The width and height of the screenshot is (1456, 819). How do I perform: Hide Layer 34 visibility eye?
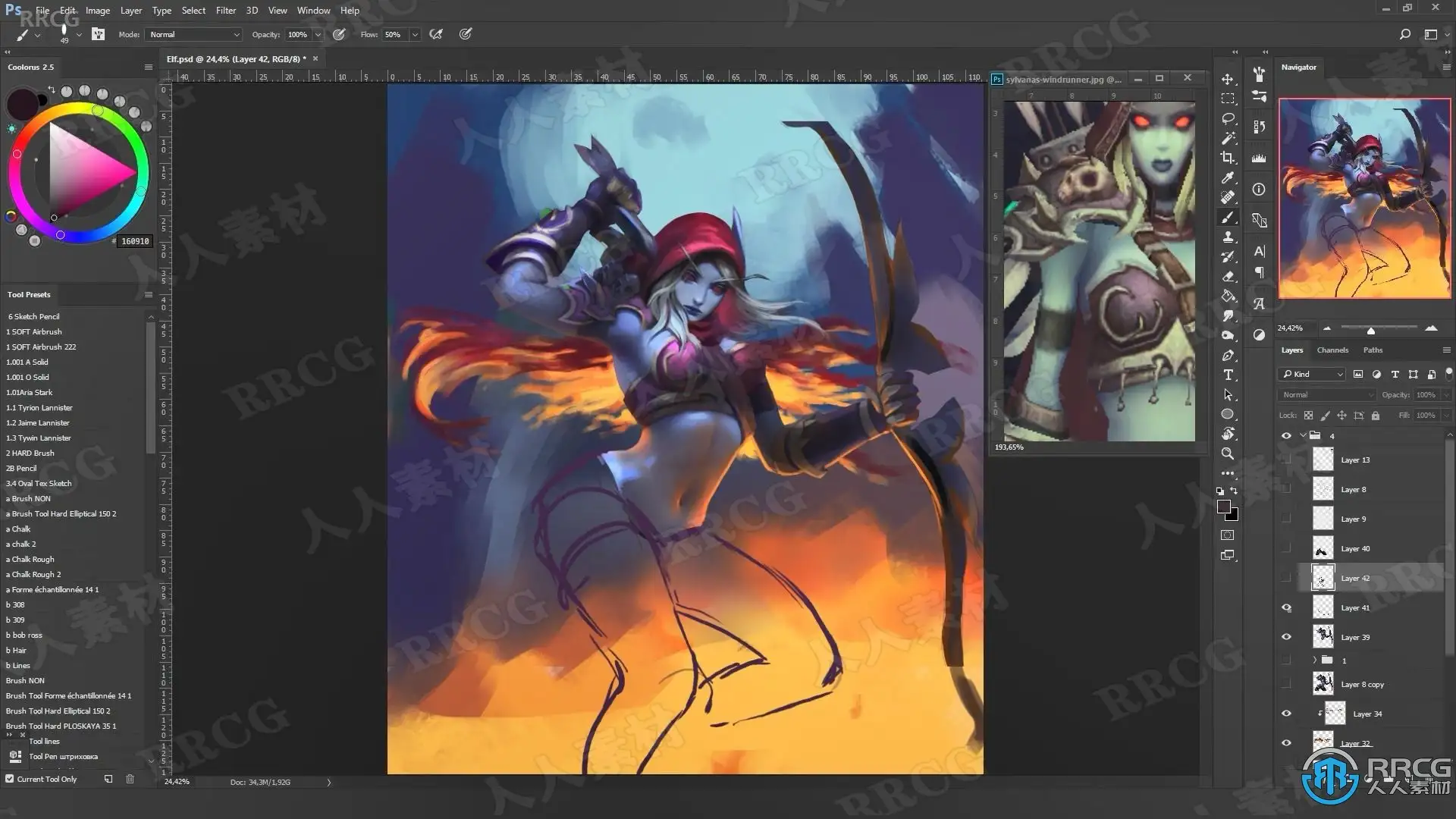click(x=1286, y=714)
